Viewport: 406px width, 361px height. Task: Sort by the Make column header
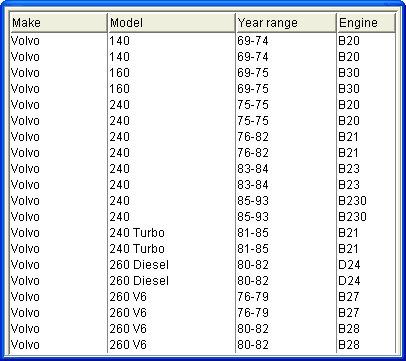(58, 23)
